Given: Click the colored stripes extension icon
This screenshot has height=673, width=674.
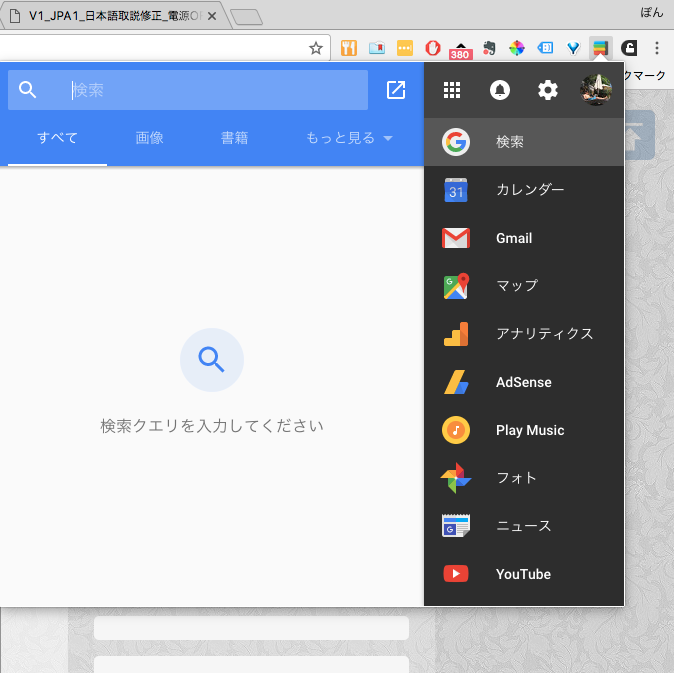Looking at the screenshot, I should tap(600, 48).
